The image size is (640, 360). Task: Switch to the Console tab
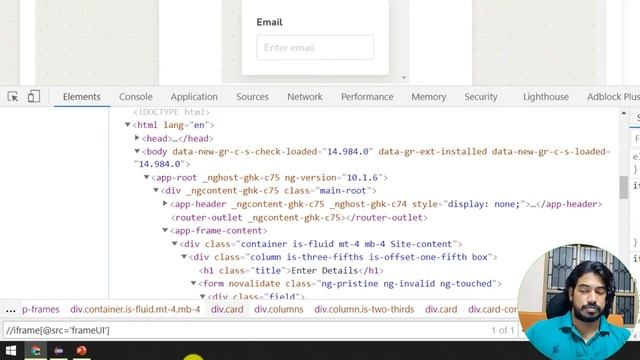tap(136, 97)
